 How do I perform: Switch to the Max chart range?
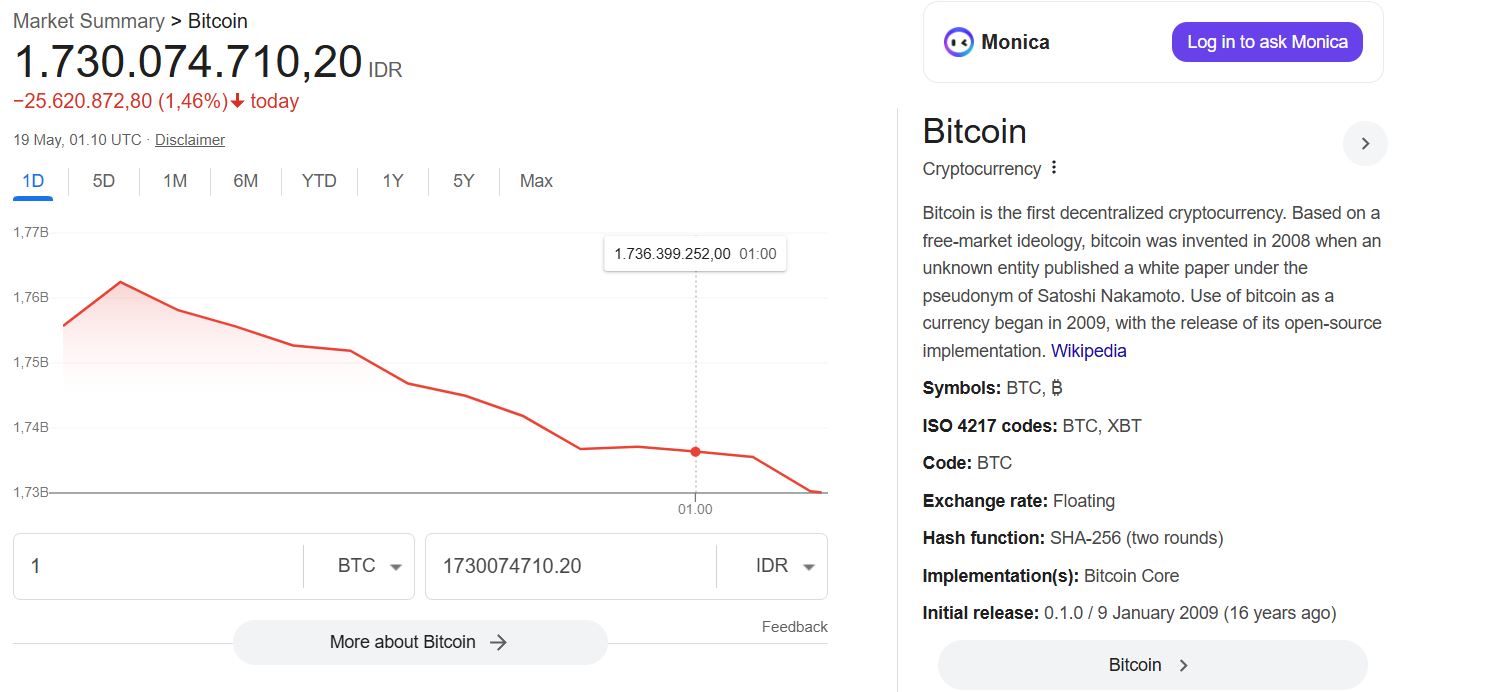[x=536, y=181]
